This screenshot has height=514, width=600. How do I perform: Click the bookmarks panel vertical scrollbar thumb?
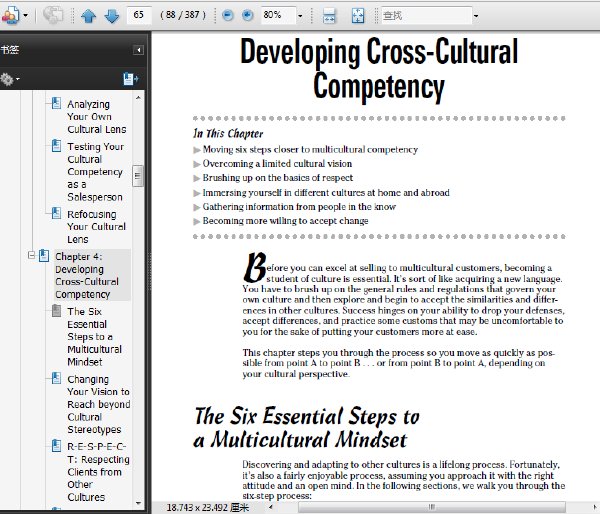pos(138,176)
